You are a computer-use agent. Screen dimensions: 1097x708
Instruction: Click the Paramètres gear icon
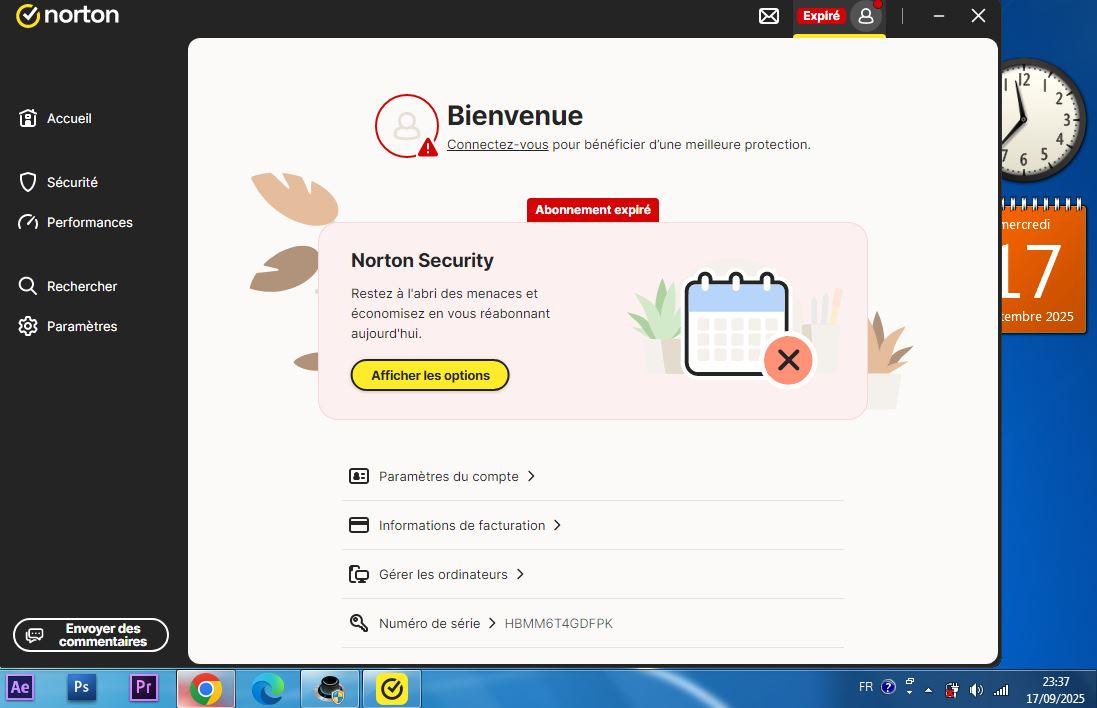coord(27,326)
